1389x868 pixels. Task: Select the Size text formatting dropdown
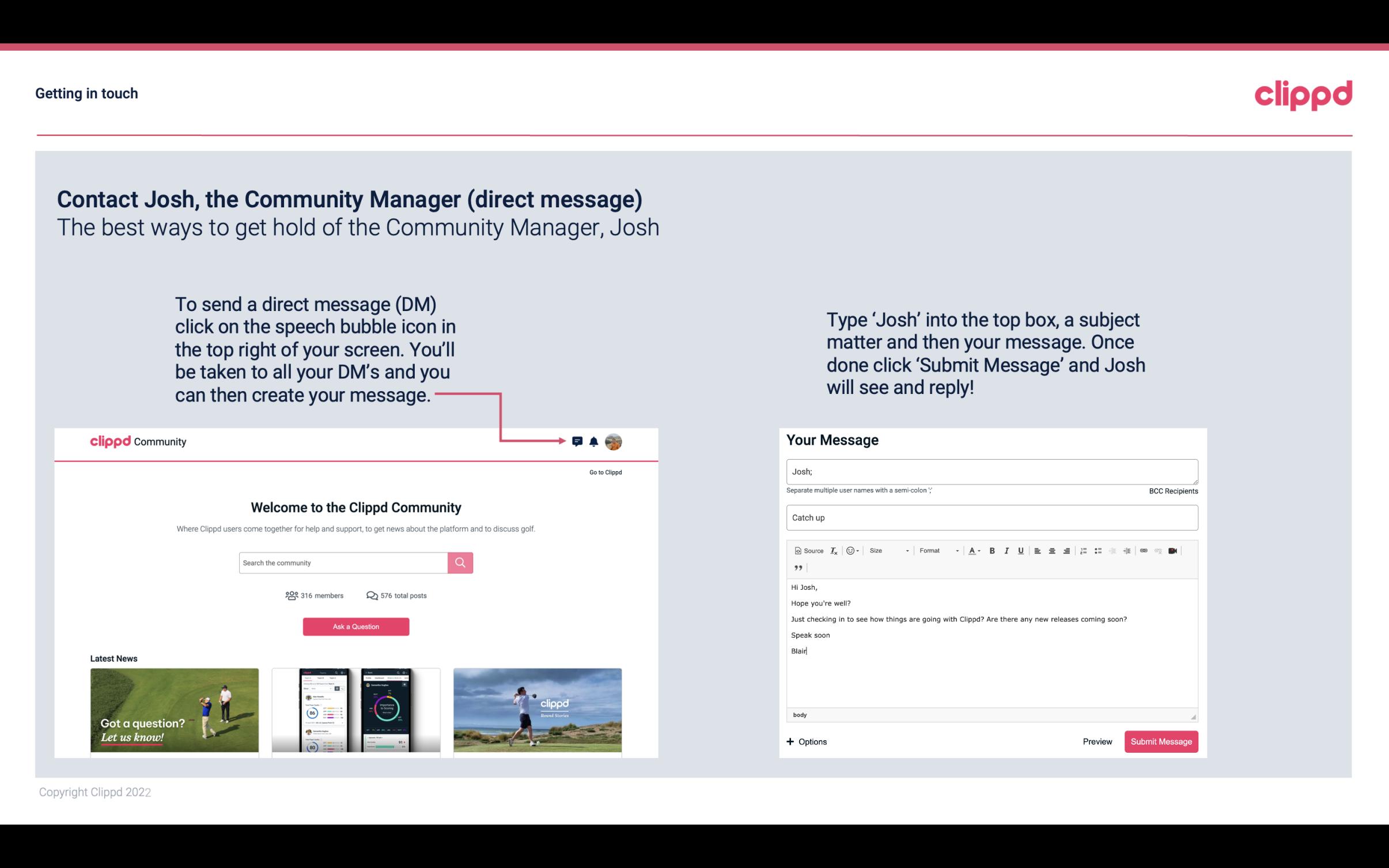[887, 550]
